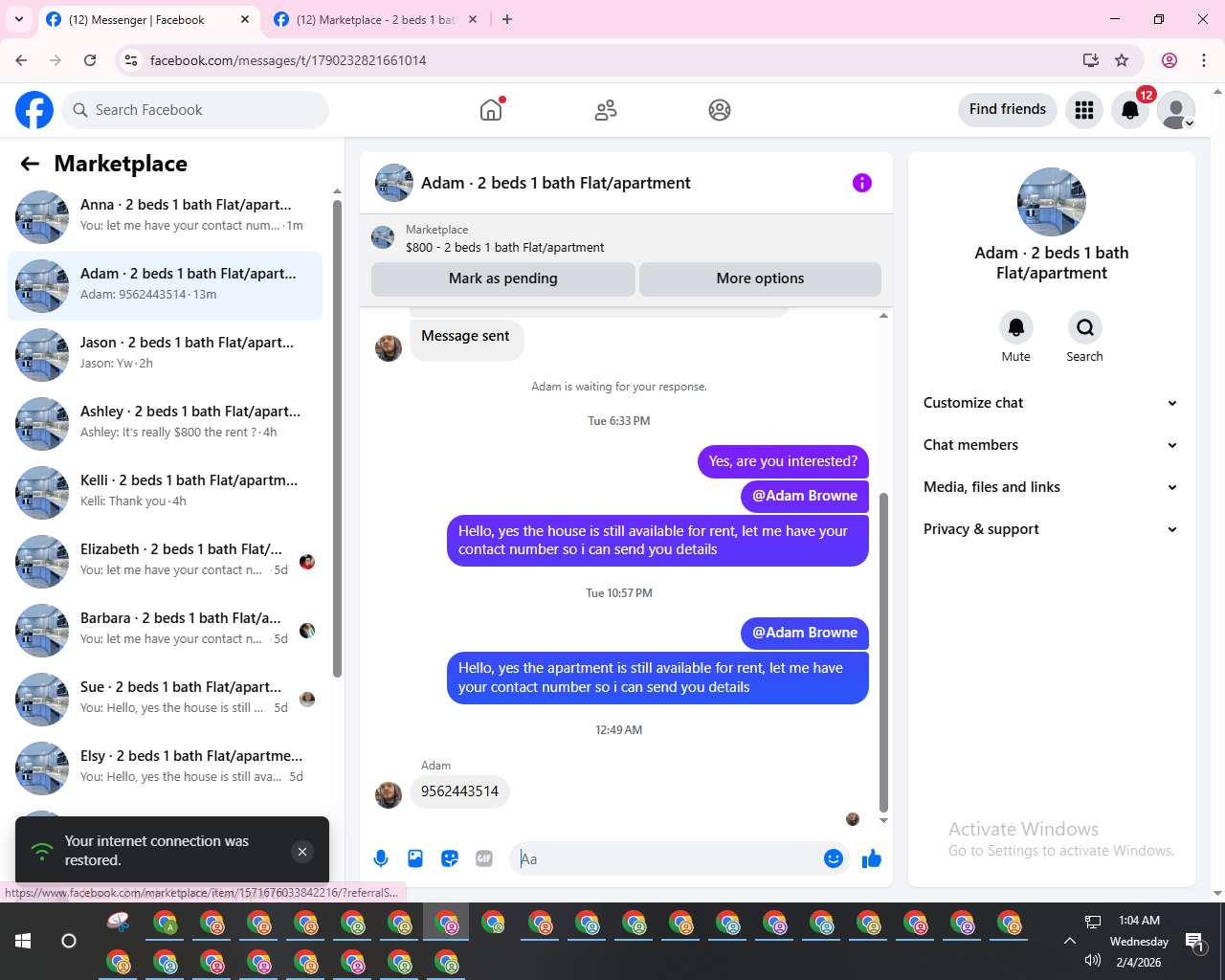The width and height of the screenshot is (1225, 980).
Task: Dismiss the internet connection restored notice
Action: (x=302, y=852)
